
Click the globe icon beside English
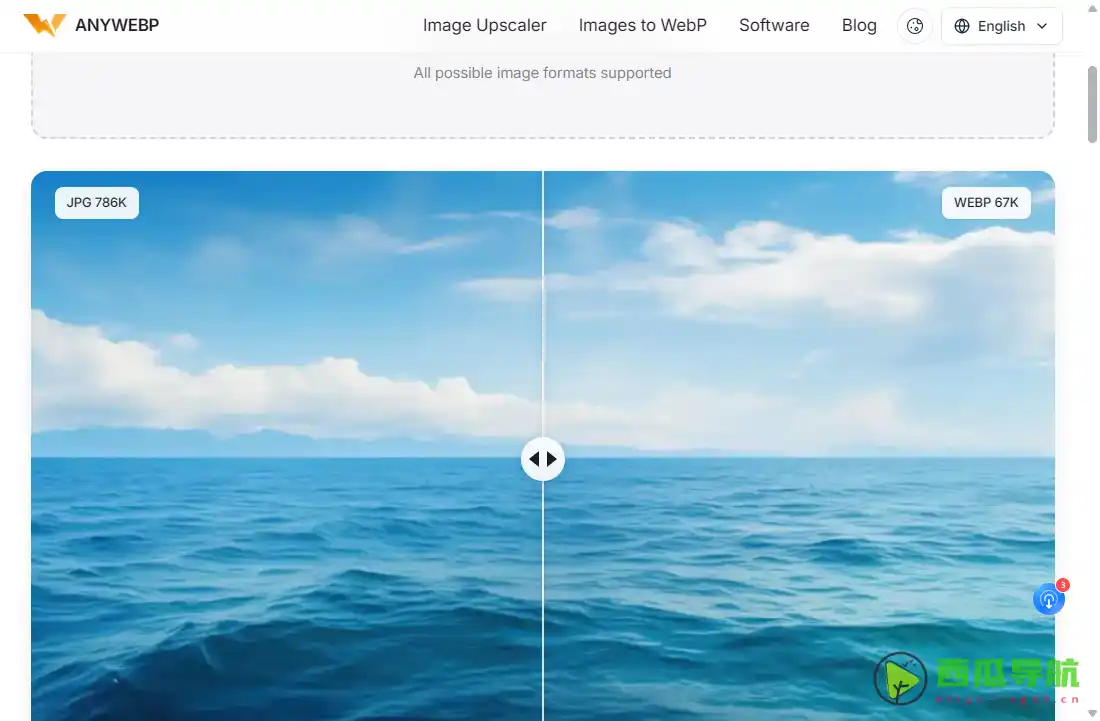click(962, 26)
